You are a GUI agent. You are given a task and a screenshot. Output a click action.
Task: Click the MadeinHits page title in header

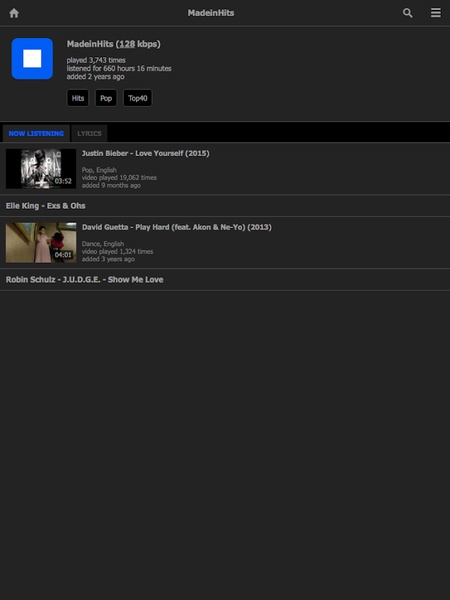click(x=211, y=13)
